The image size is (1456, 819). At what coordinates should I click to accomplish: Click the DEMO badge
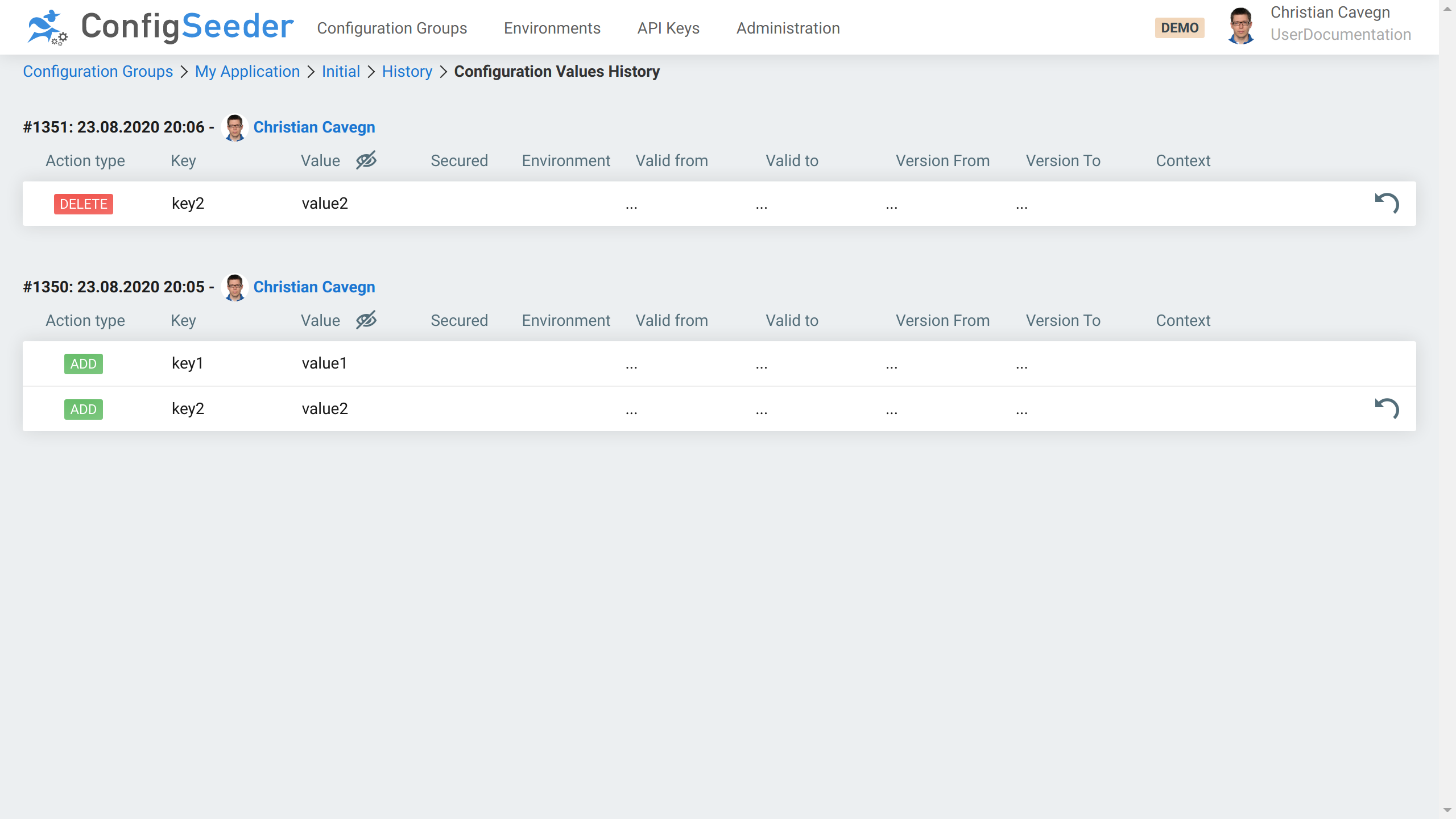coord(1179,28)
